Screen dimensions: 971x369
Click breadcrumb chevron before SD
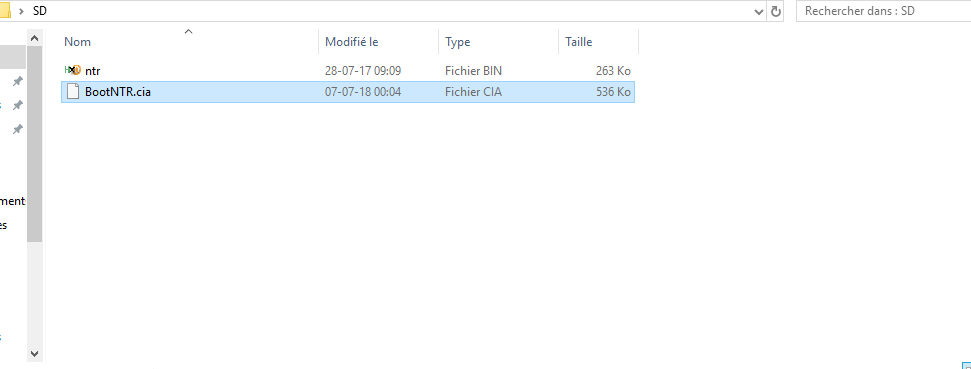pos(22,11)
